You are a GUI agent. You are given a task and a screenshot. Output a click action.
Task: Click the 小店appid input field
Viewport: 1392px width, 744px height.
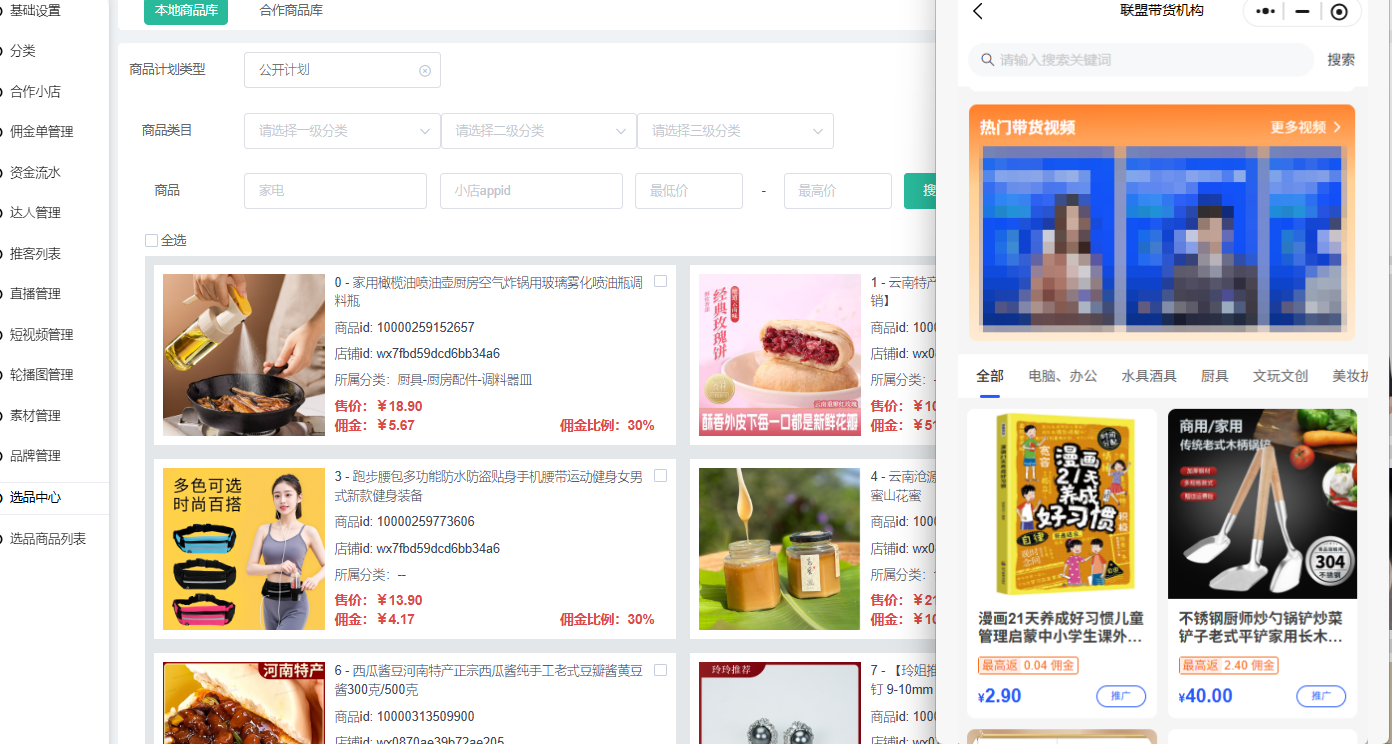(x=531, y=191)
